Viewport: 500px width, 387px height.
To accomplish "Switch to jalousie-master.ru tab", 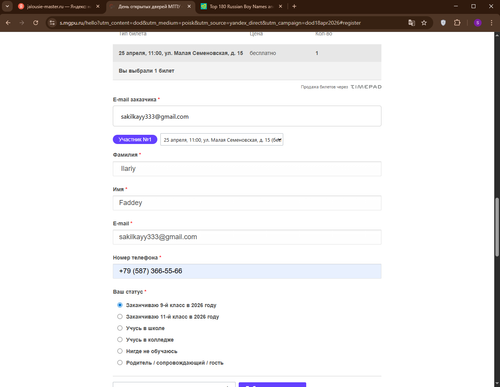I will (x=58, y=6).
